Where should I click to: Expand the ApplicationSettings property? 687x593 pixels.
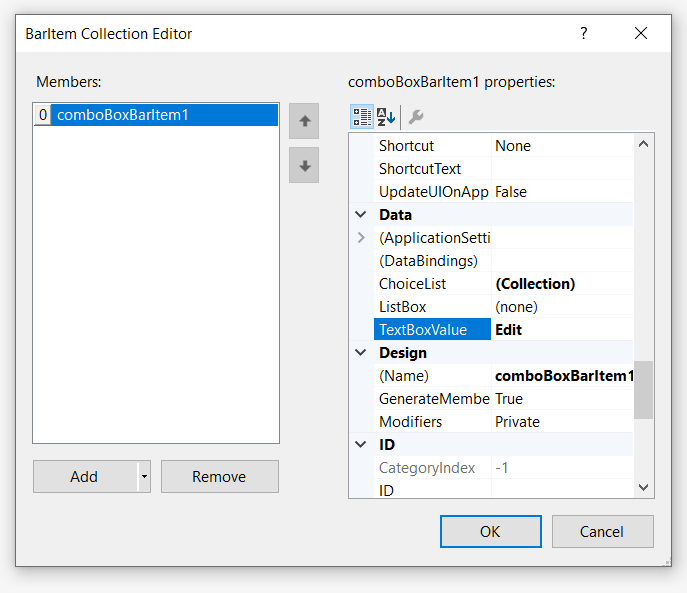tap(361, 238)
